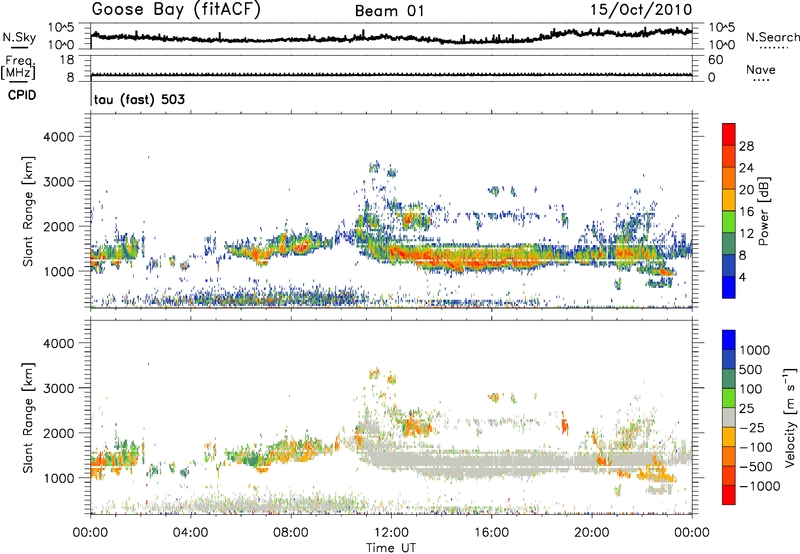The image size is (800, 554).
Task: Click the Velocity [m s-1] colorbar label
Action: [x=790, y=417]
